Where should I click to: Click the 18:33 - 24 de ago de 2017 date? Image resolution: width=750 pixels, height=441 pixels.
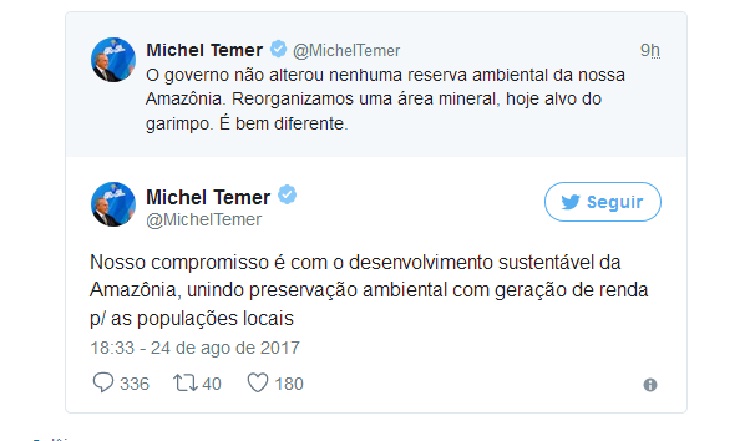tap(195, 348)
